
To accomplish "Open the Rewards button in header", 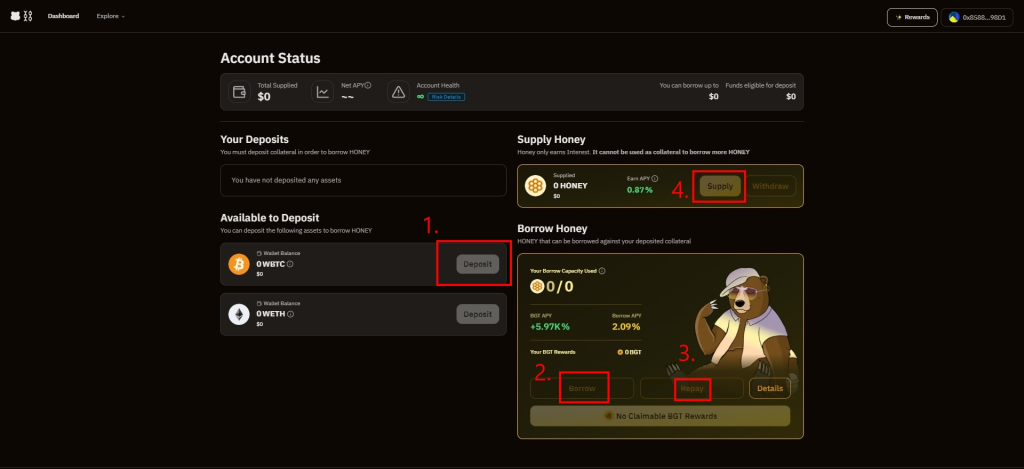I will 911,17.
